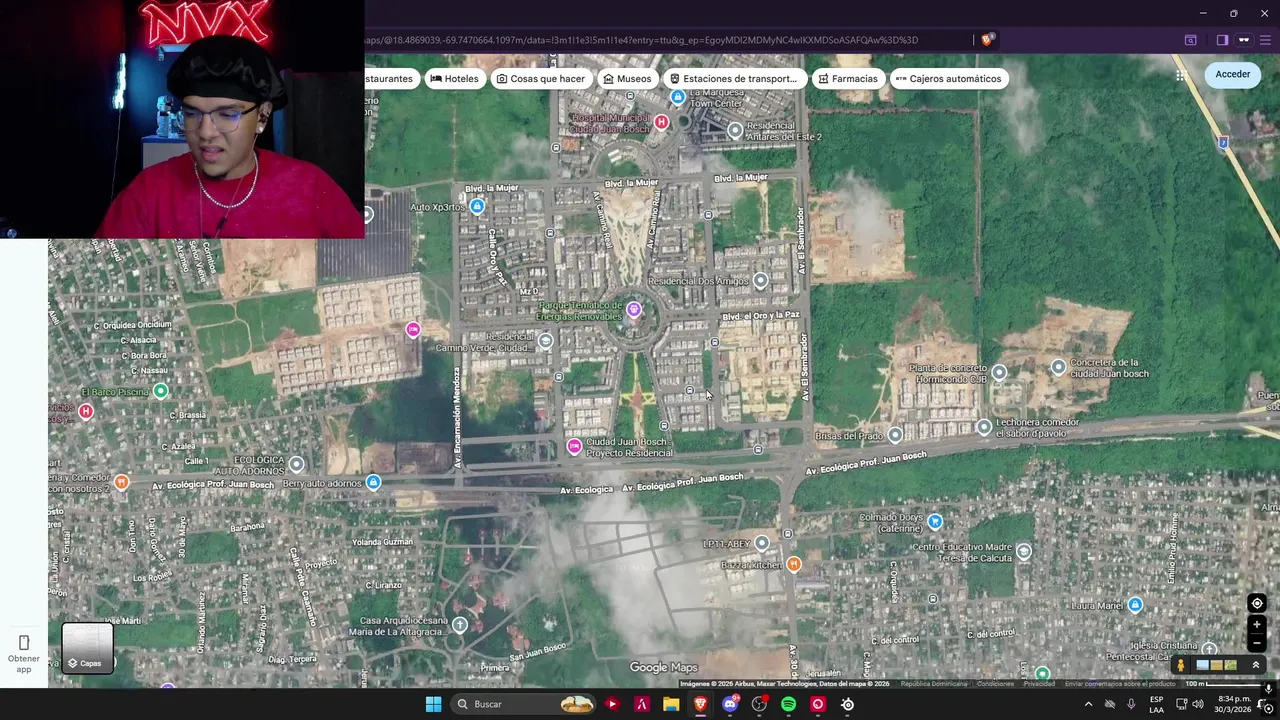
Task: Click the Bazzar Kitchen restaurant pin
Action: point(794,565)
